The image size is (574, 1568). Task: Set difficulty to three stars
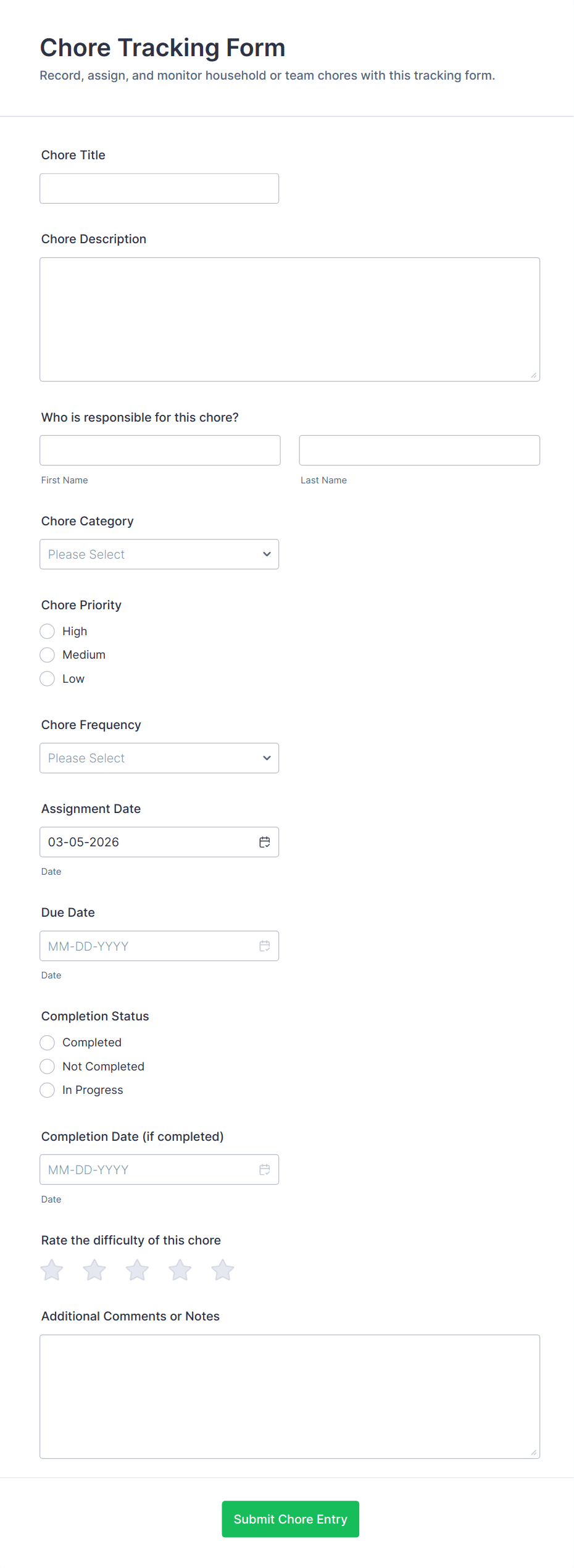[x=137, y=1270]
